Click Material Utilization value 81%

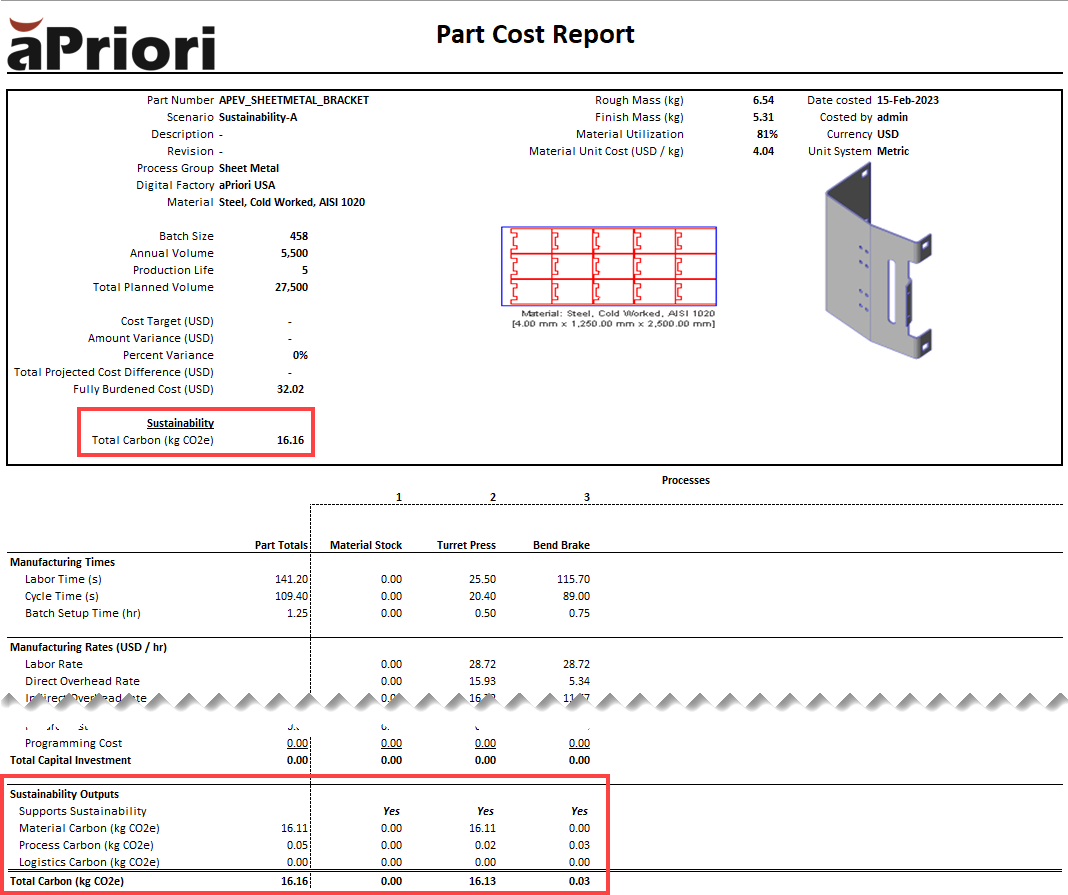tap(767, 134)
